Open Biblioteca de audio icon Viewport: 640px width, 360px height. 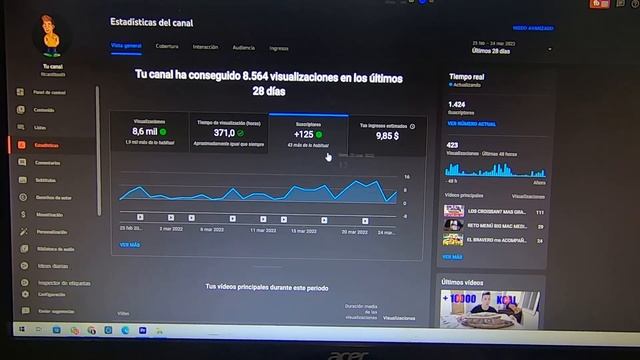[24, 249]
